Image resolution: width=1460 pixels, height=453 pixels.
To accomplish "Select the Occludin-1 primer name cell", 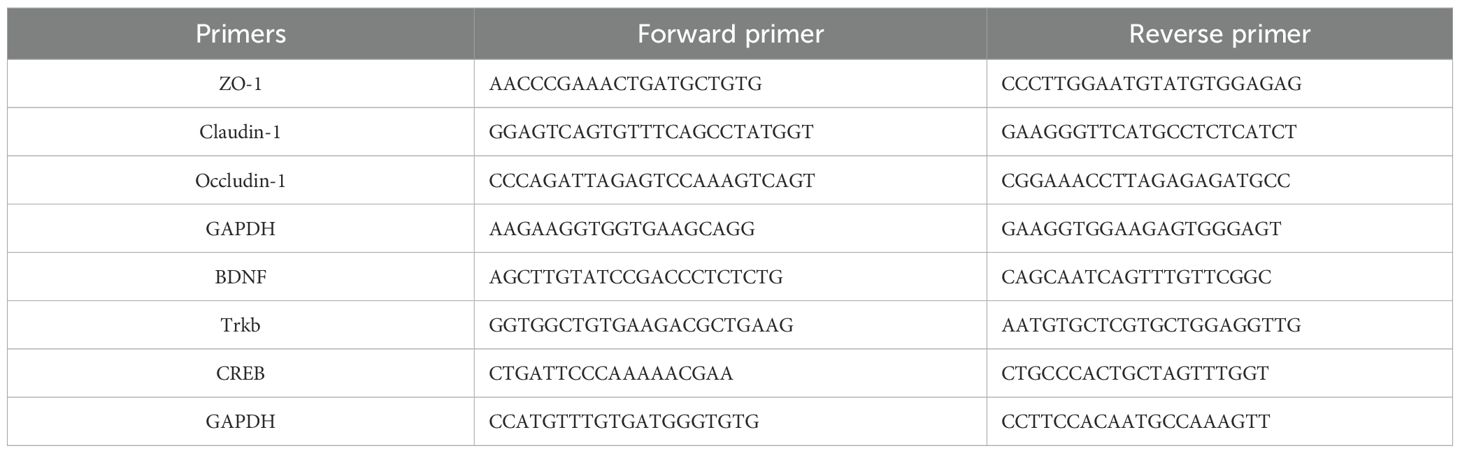I will pos(240,181).
